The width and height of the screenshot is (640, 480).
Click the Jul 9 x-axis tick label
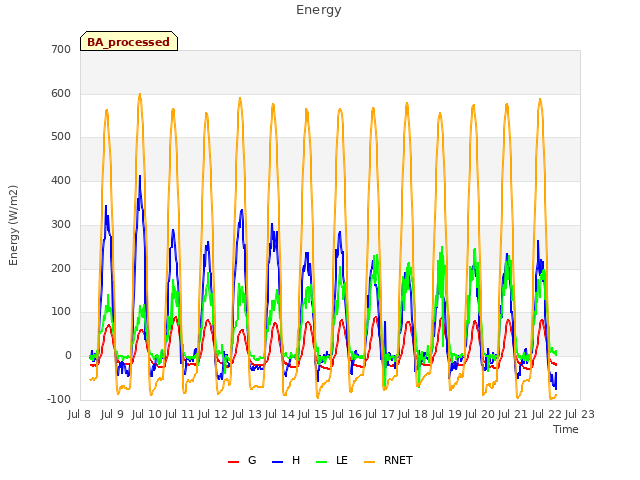tap(112, 414)
